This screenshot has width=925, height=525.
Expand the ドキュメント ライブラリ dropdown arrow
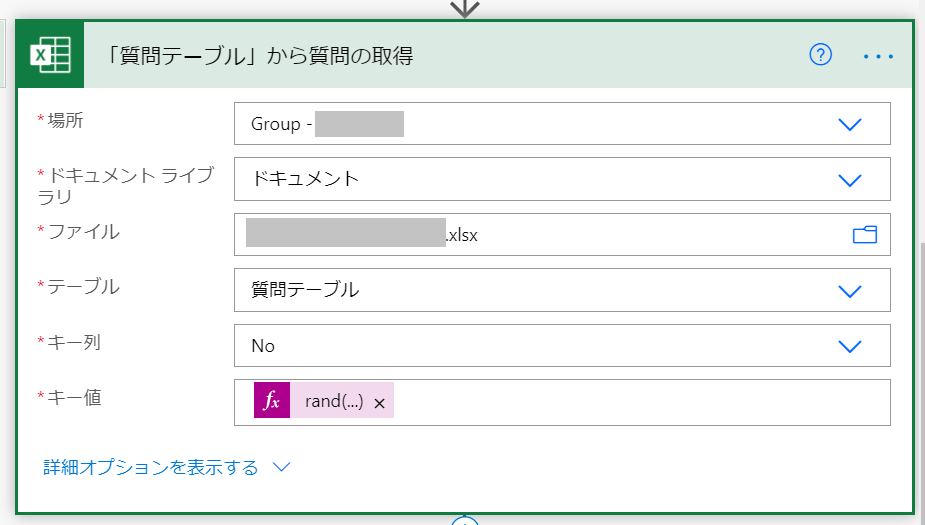click(x=849, y=179)
